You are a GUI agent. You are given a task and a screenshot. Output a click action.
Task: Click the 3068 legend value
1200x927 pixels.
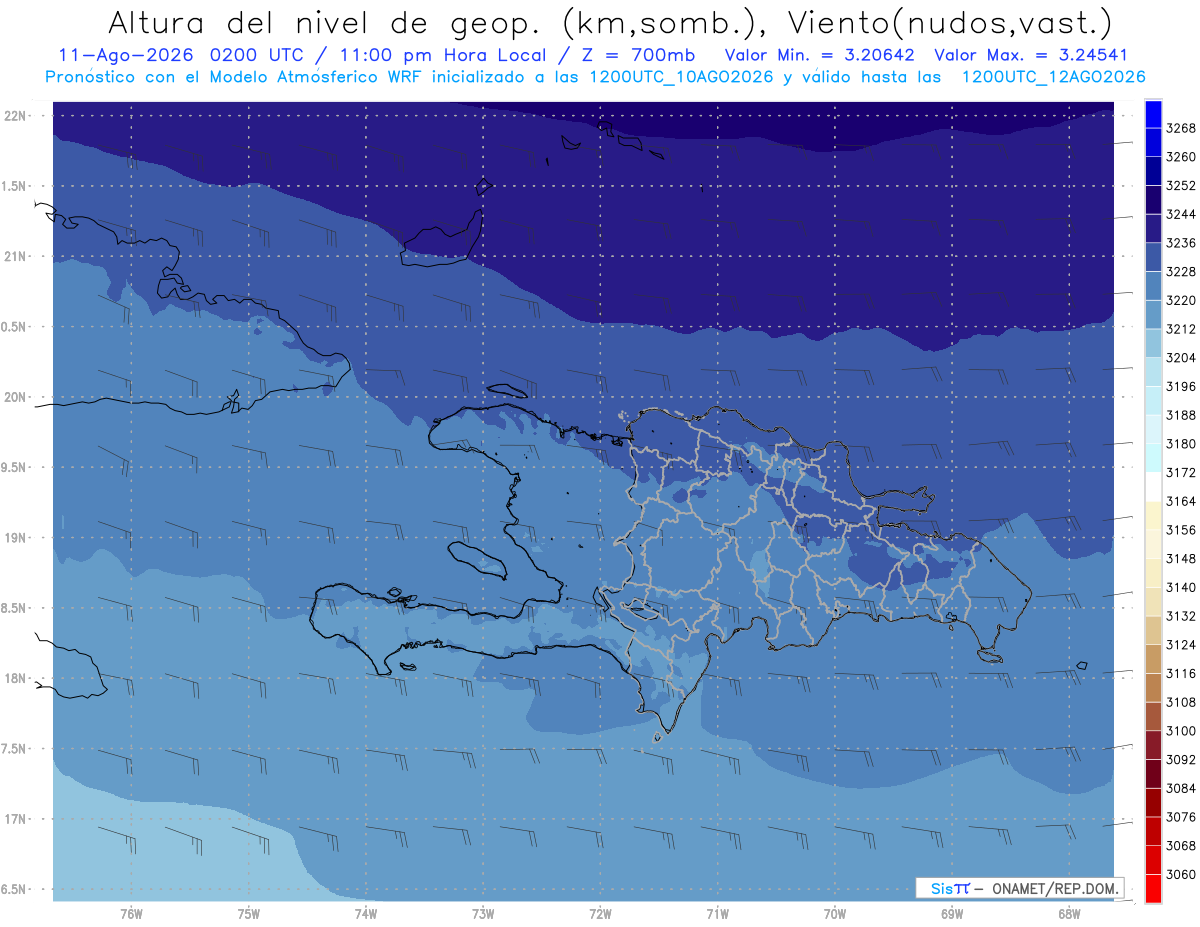click(x=1181, y=845)
